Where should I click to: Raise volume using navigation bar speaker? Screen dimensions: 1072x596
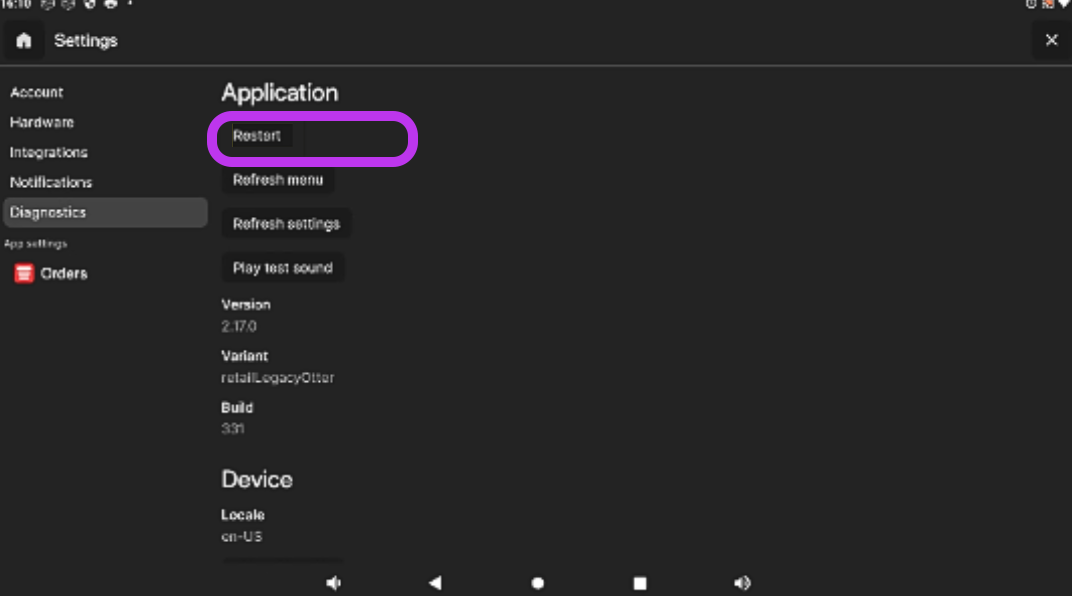[x=742, y=583]
